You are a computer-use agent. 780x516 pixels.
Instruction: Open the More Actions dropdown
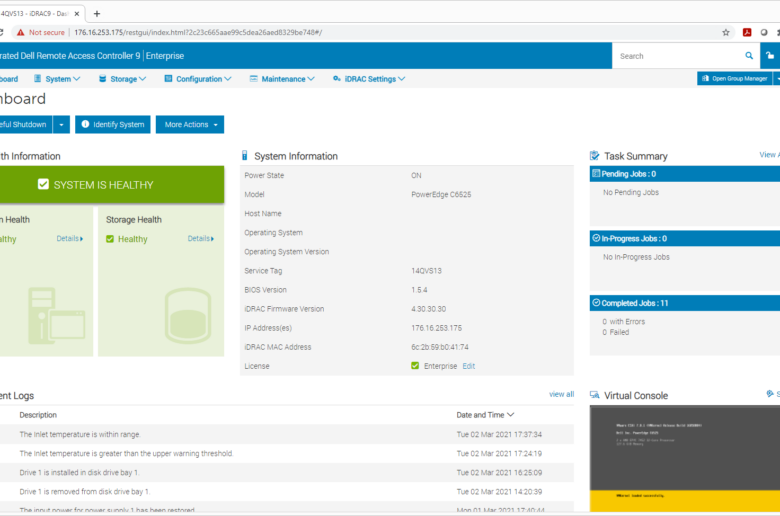(190, 124)
